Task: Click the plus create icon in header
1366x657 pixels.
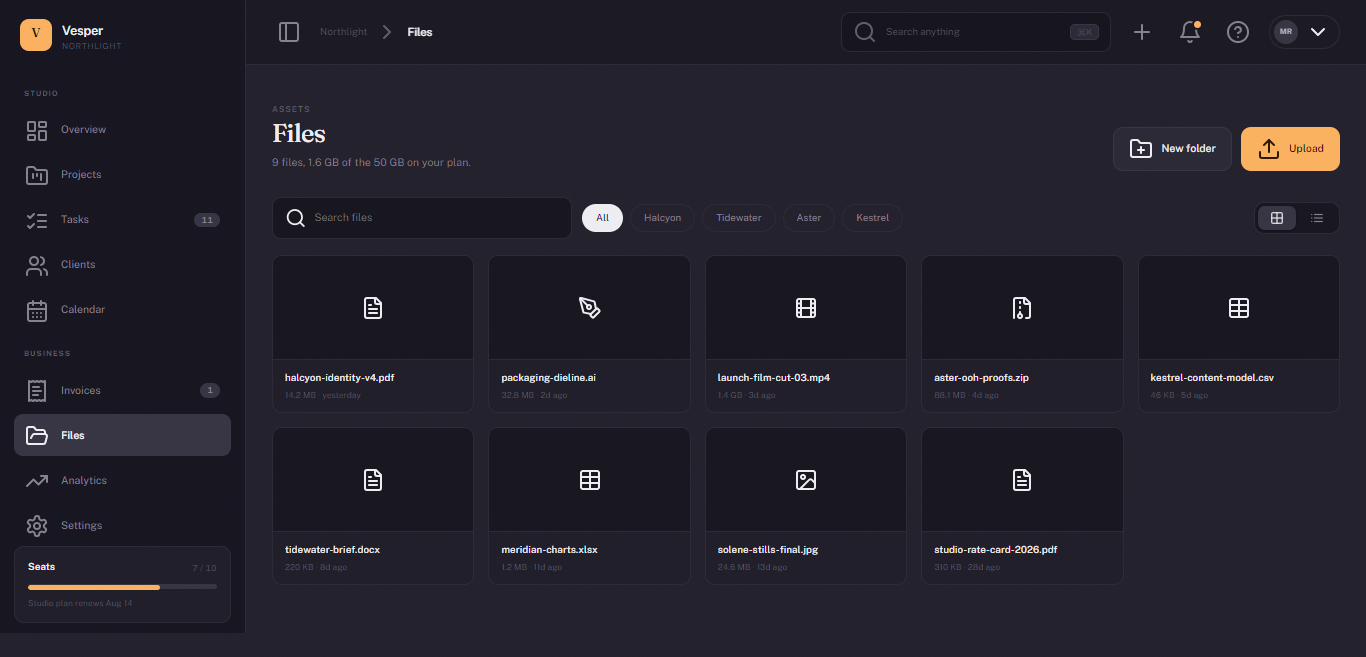Action: coord(1142,32)
